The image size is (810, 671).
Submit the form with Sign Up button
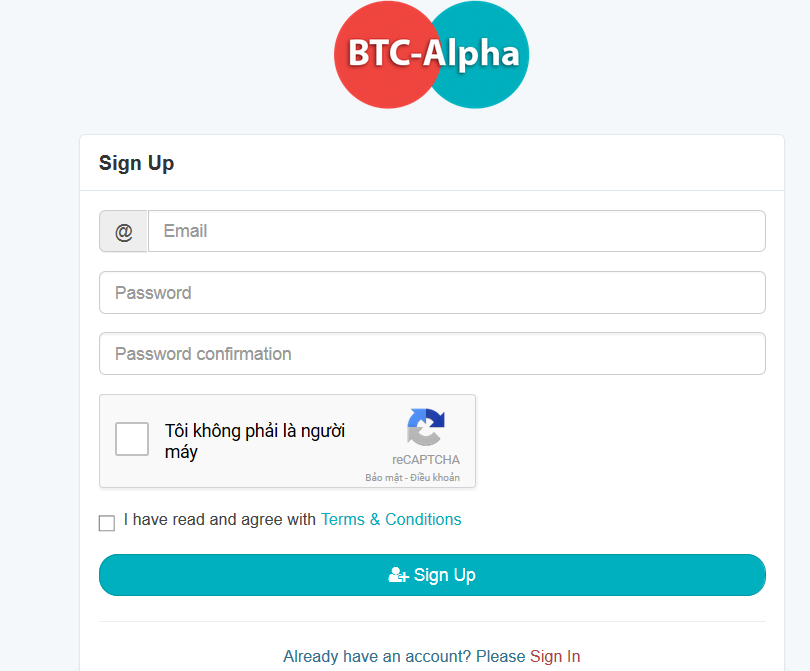coord(432,575)
